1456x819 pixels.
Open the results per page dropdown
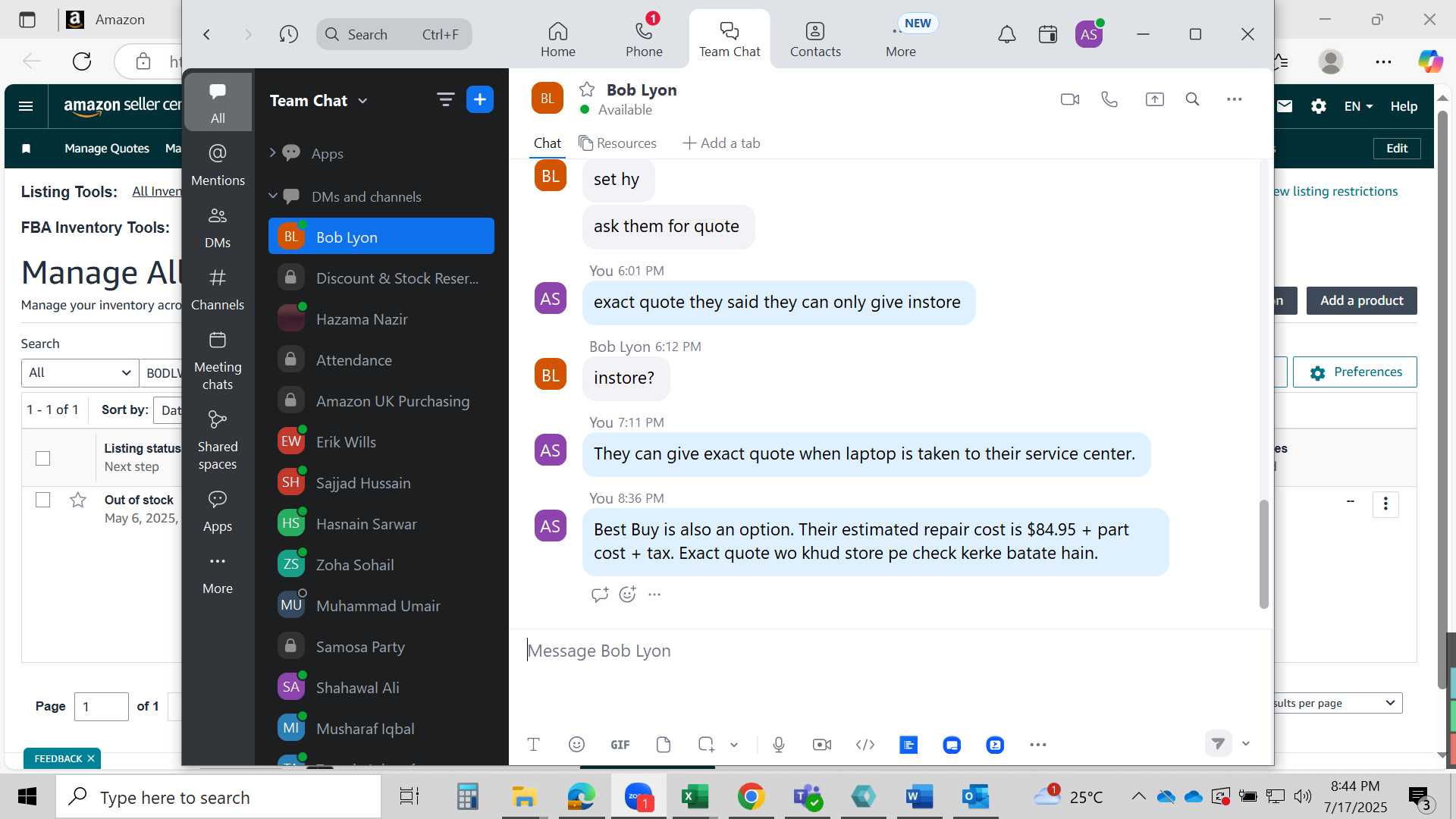pyautogui.click(x=1338, y=703)
